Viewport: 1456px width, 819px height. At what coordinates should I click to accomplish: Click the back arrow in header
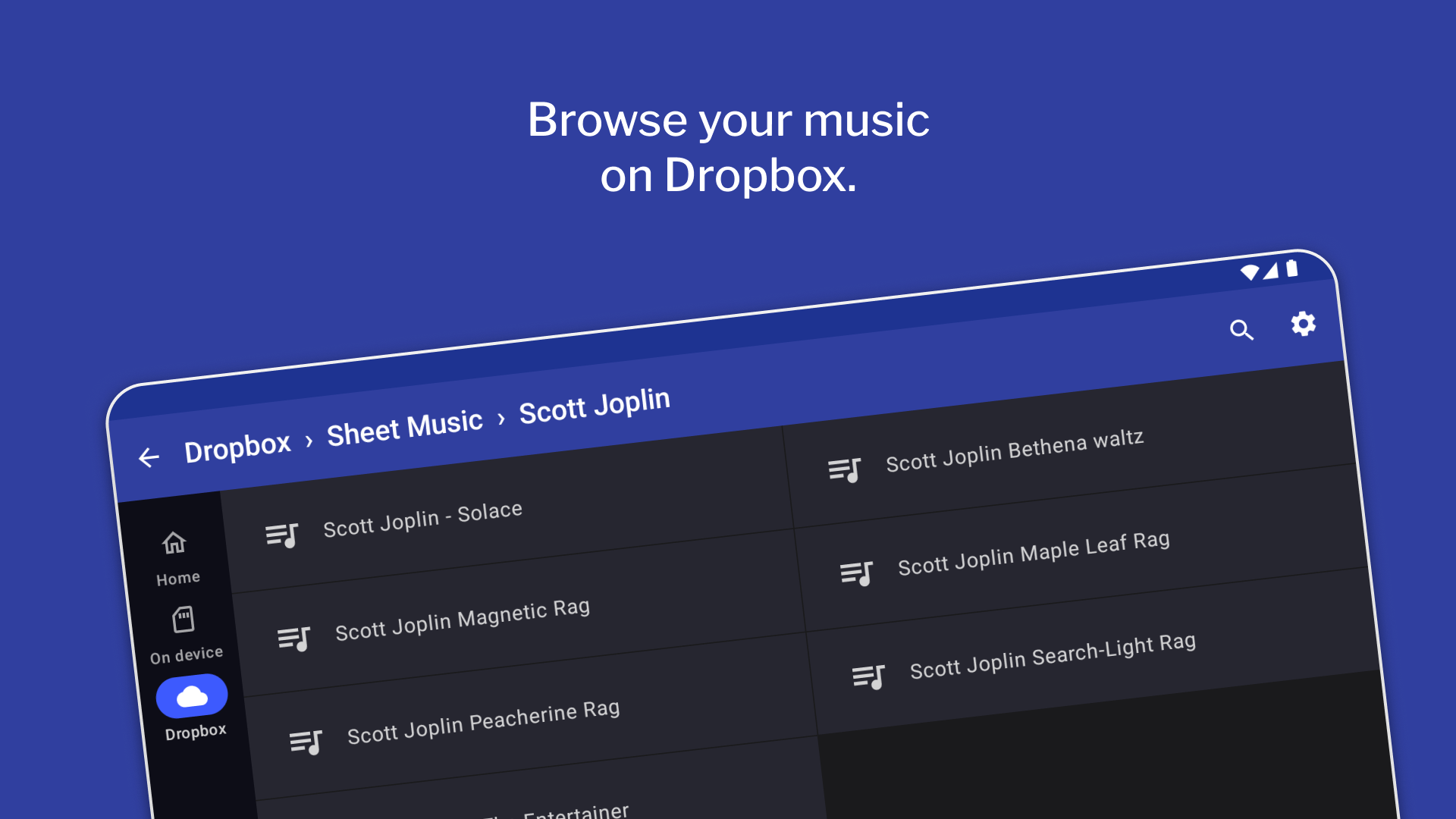tap(149, 457)
